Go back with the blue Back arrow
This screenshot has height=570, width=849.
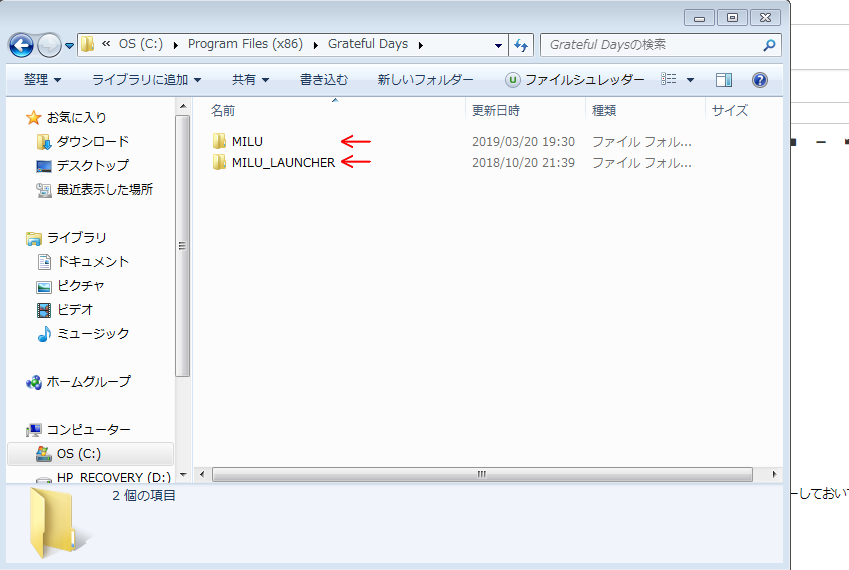(21, 45)
